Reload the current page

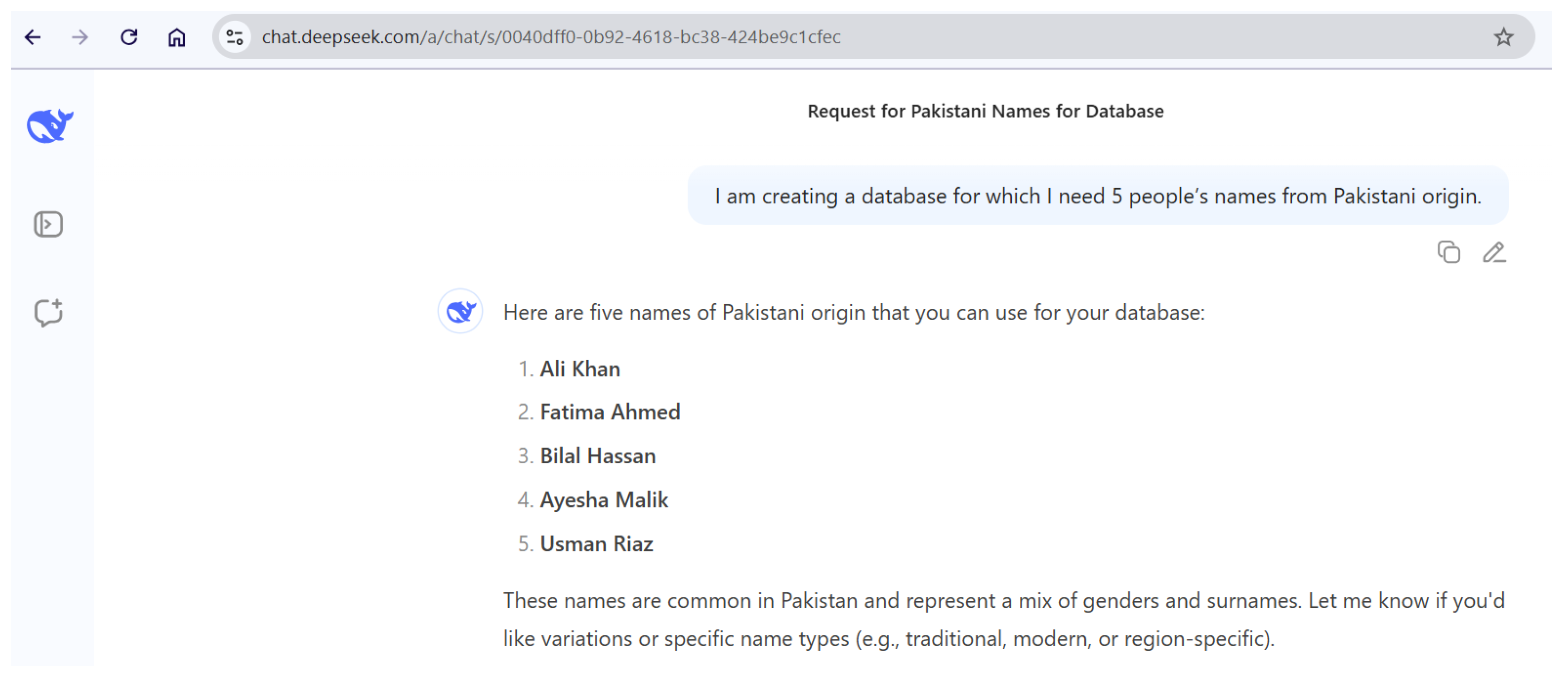click(x=128, y=37)
